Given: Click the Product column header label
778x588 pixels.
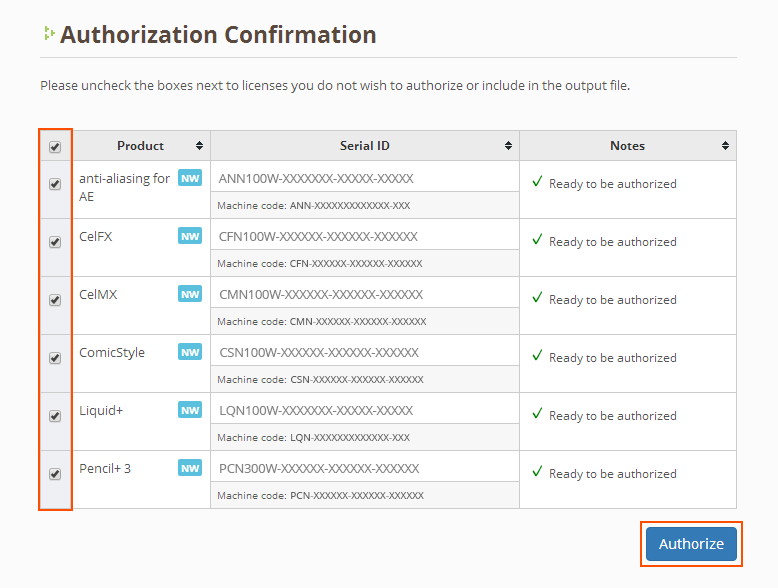Looking at the screenshot, I should 140,146.
